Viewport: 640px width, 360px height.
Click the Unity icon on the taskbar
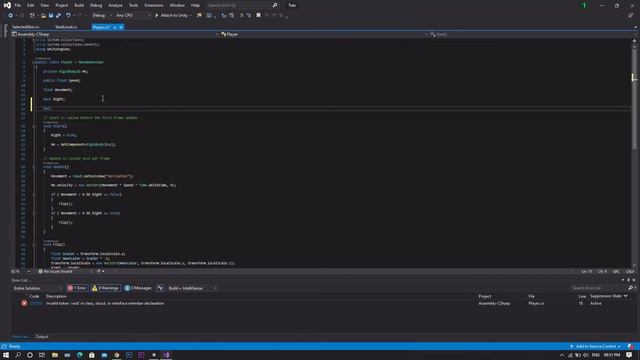(x=154, y=355)
